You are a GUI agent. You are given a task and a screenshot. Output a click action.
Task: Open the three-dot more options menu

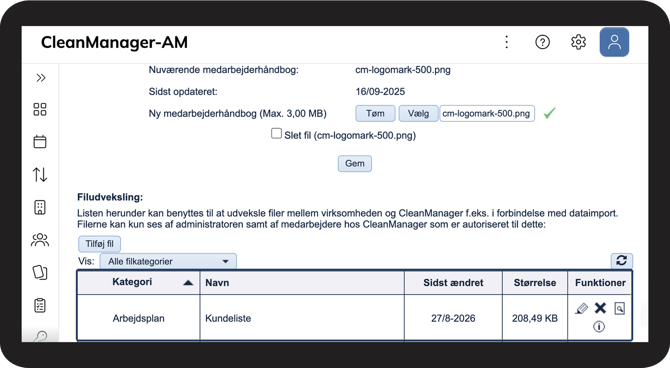point(506,42)
